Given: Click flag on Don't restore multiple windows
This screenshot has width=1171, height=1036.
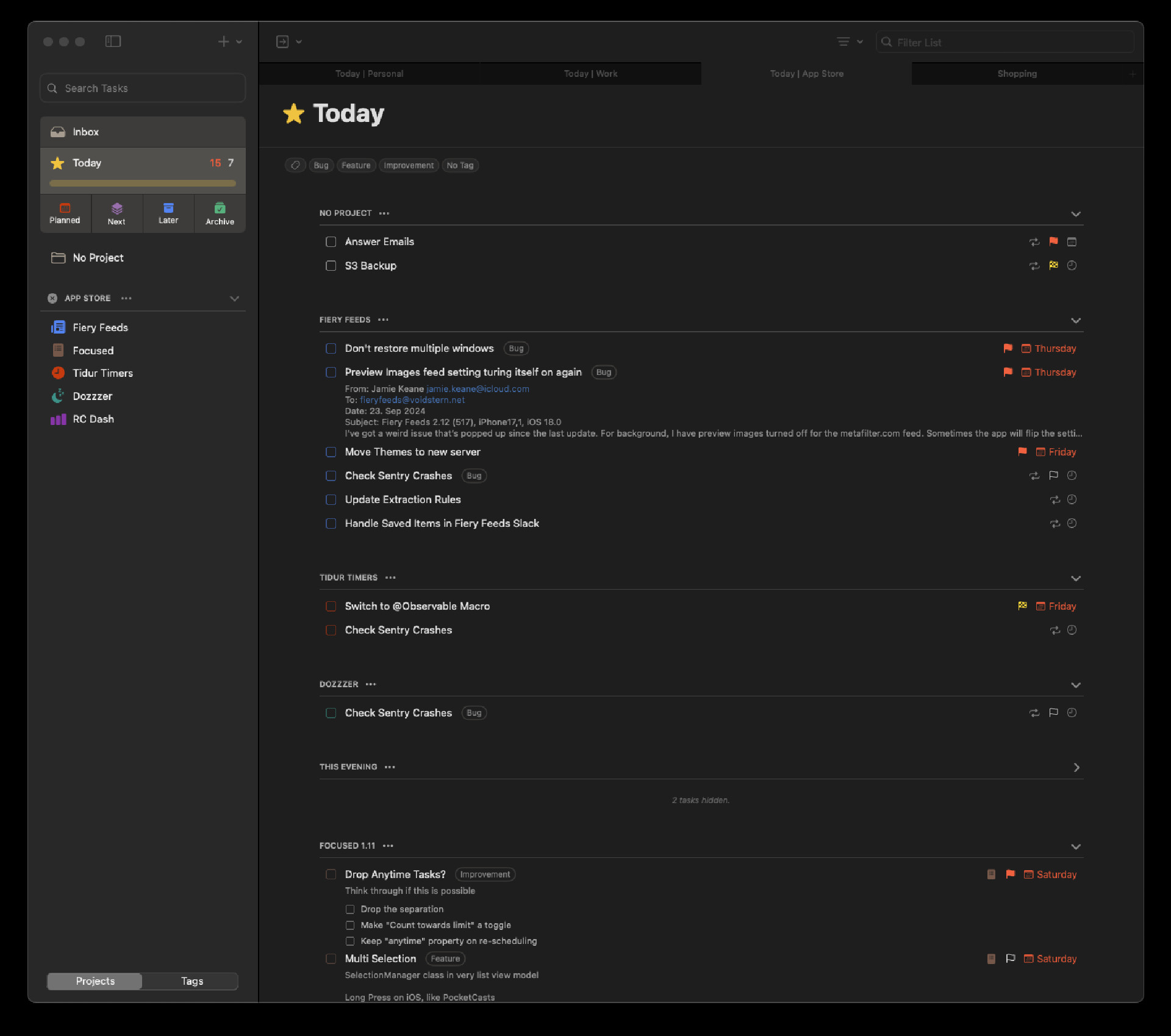Looking at the screenshot, I should pyautogui.click(x=1008, y=348).
